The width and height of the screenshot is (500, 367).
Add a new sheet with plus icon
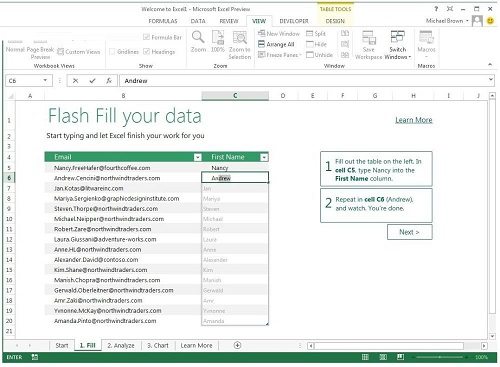[237, 345]
